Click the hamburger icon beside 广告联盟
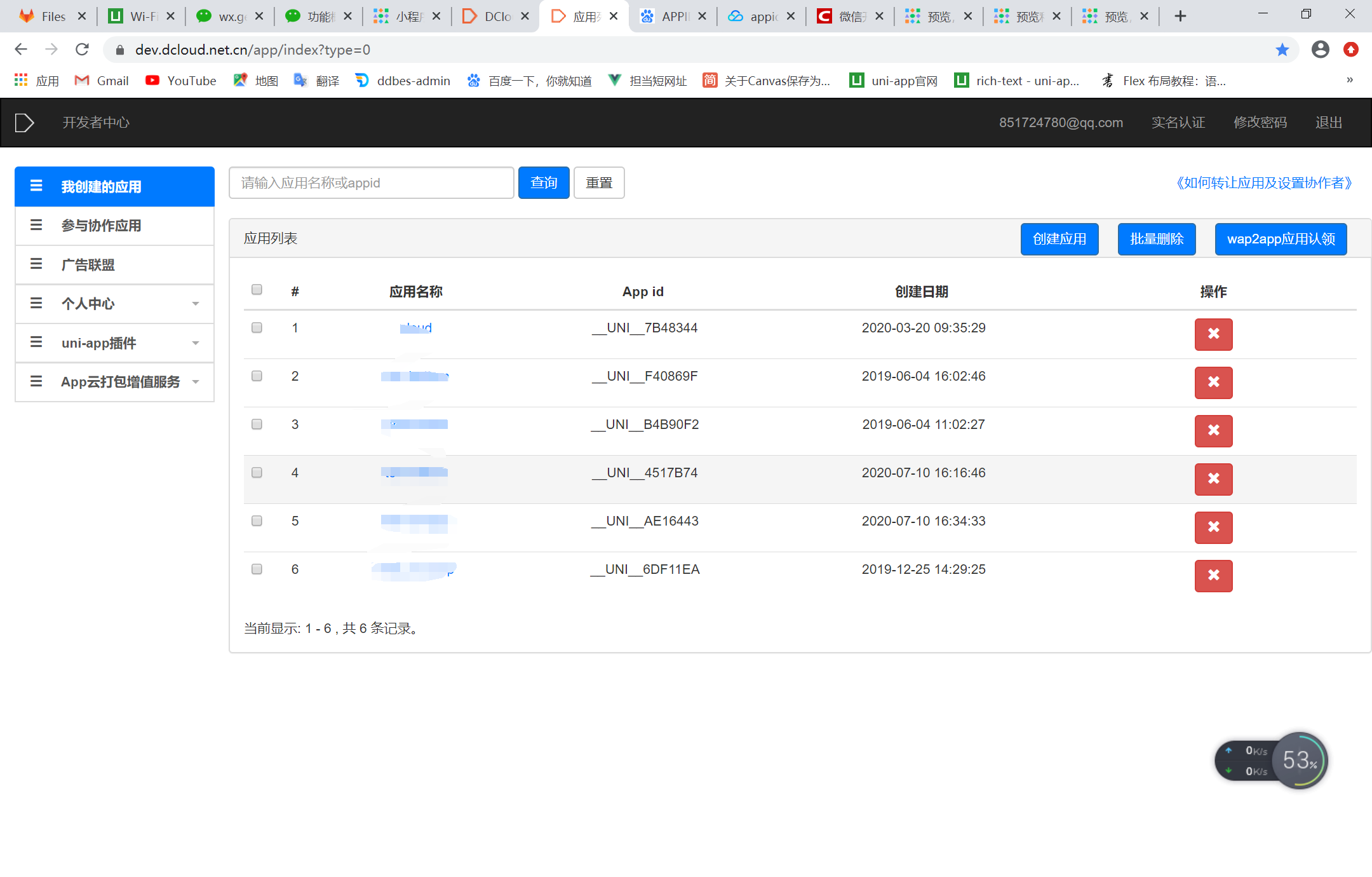The width and height of the screenshot is (1372, 877). tap(36, 264)
